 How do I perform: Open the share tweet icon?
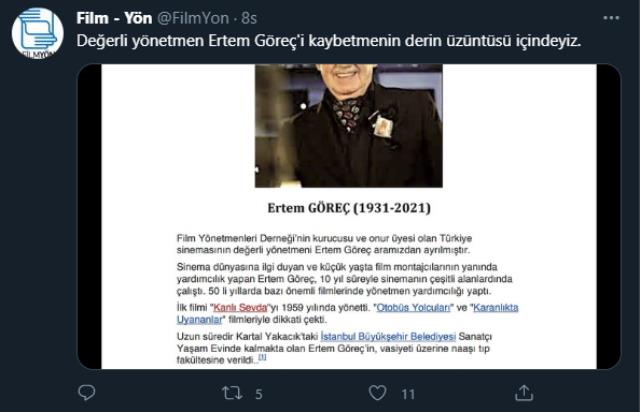click(524, 393)
